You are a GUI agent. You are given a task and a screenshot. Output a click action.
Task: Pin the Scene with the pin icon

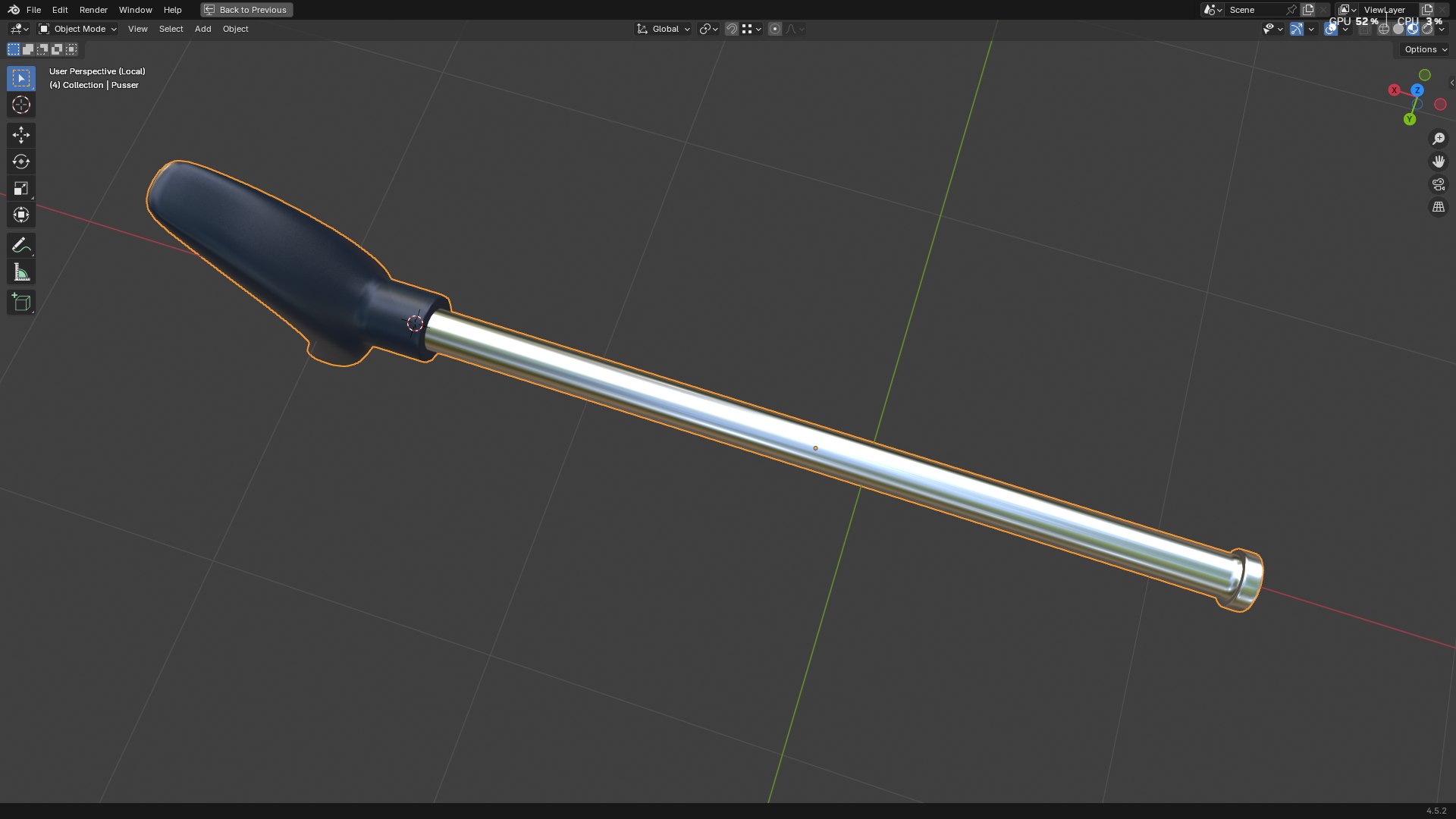point(1291,10)
